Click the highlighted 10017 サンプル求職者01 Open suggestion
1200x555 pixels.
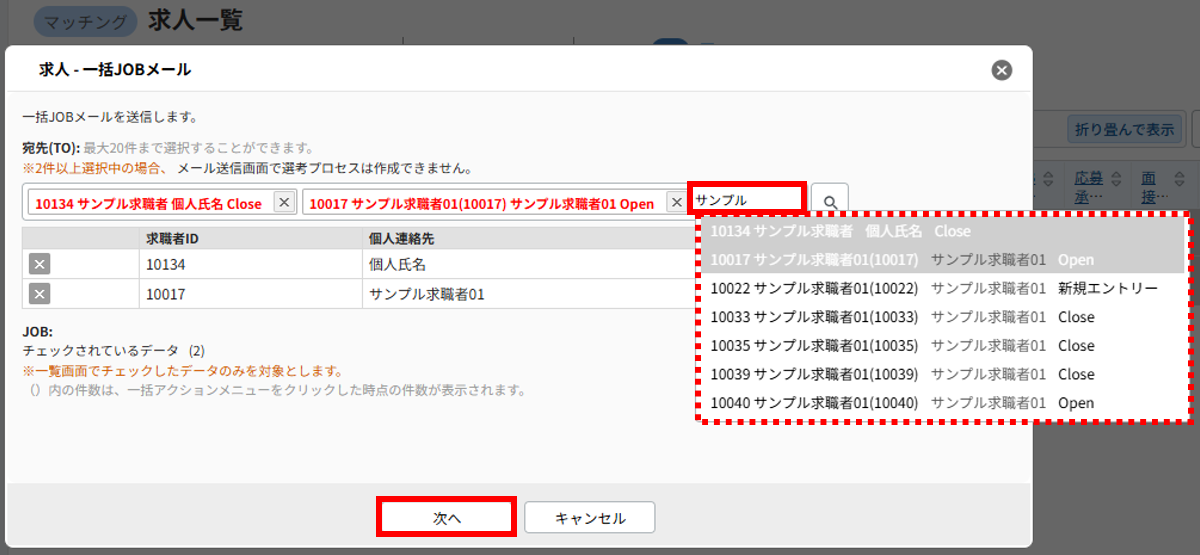pyautogui.click(x=902, y=259)
